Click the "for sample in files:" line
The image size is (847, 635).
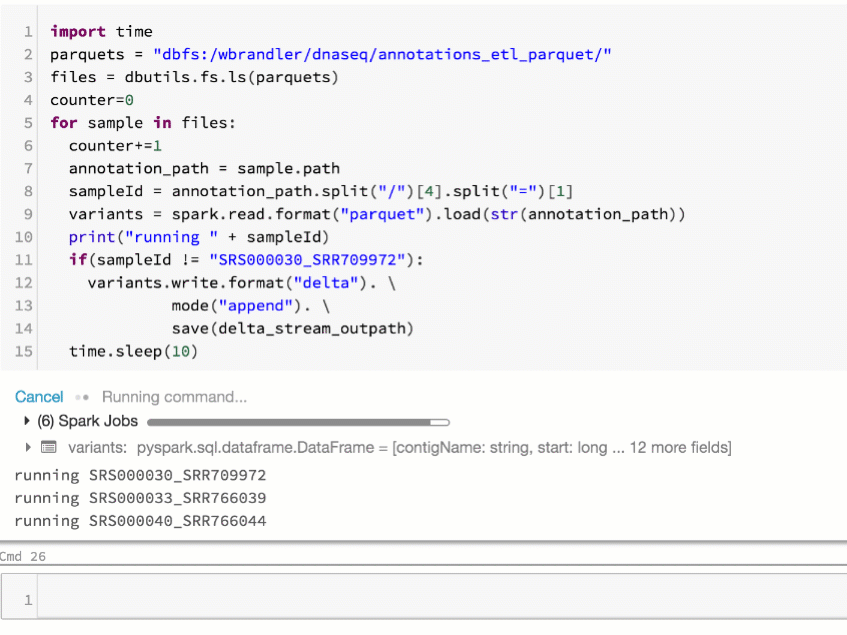tap(143, 123)
